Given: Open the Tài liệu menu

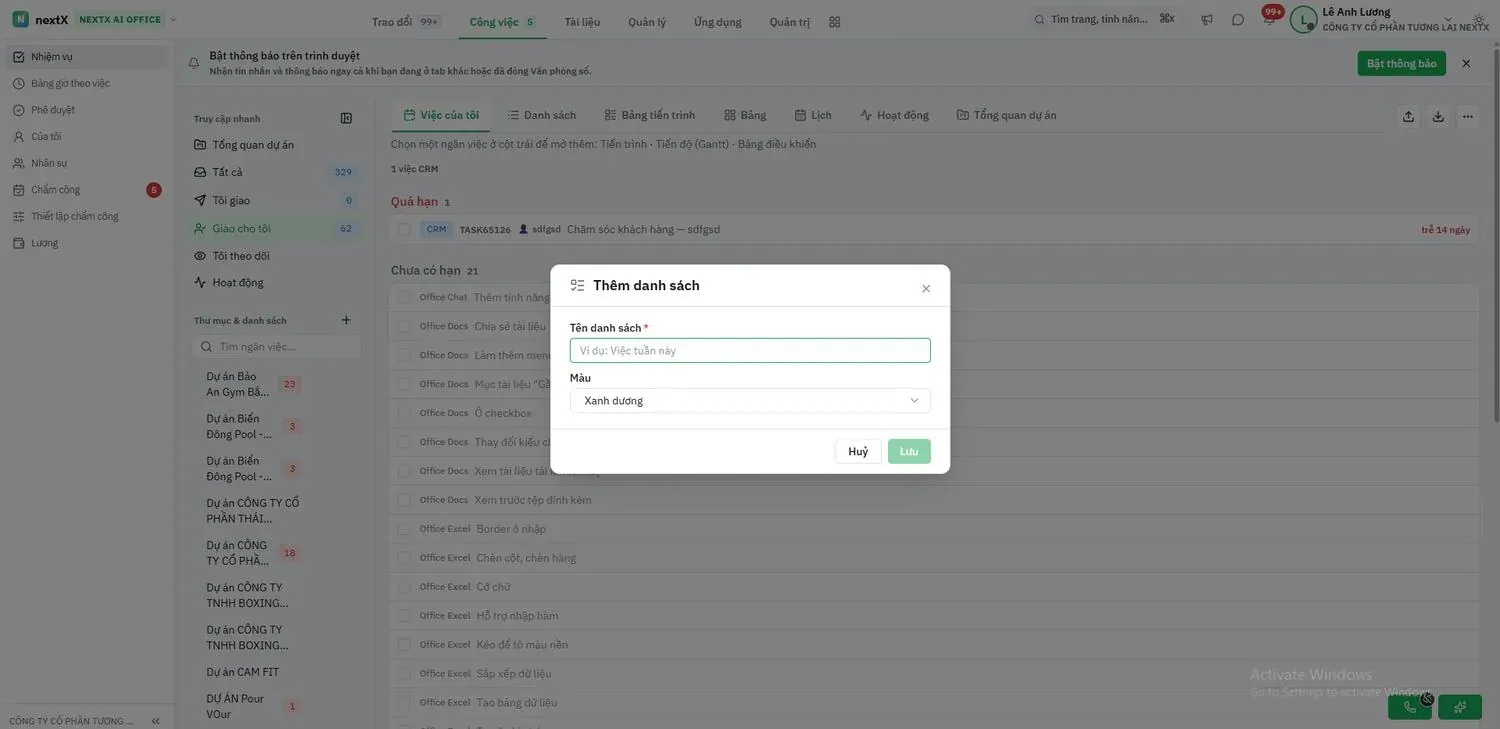Looking at the screenshot, I should 582,21.
